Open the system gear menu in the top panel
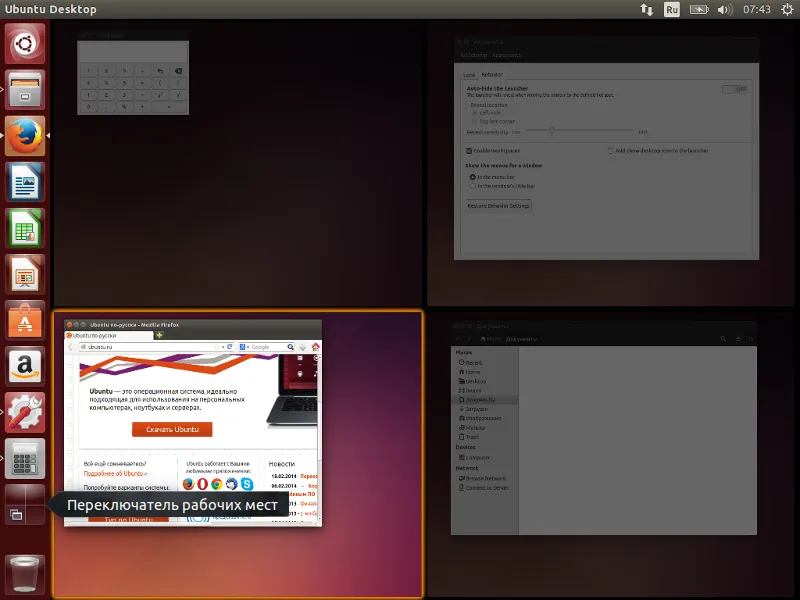 [x=787, y=9]
